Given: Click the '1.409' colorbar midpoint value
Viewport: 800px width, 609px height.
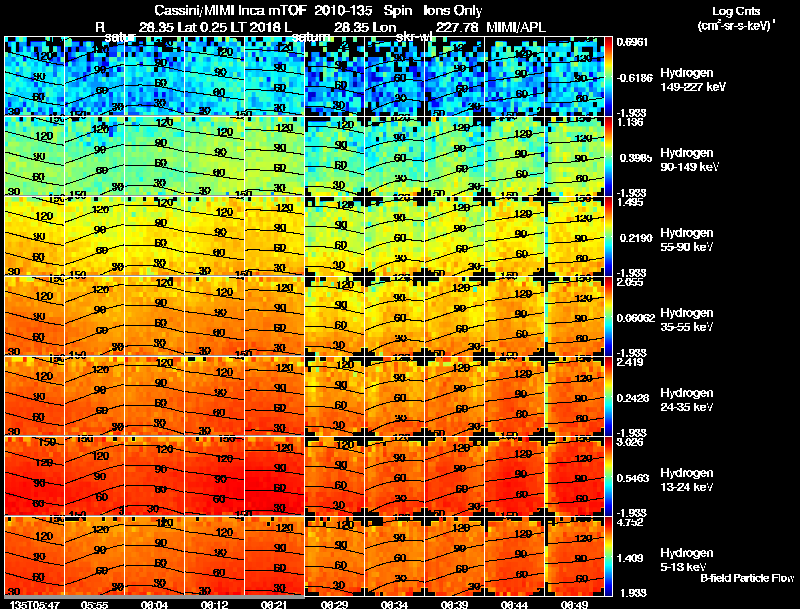Looking at the screenshot, I should [x=630, y=559].
